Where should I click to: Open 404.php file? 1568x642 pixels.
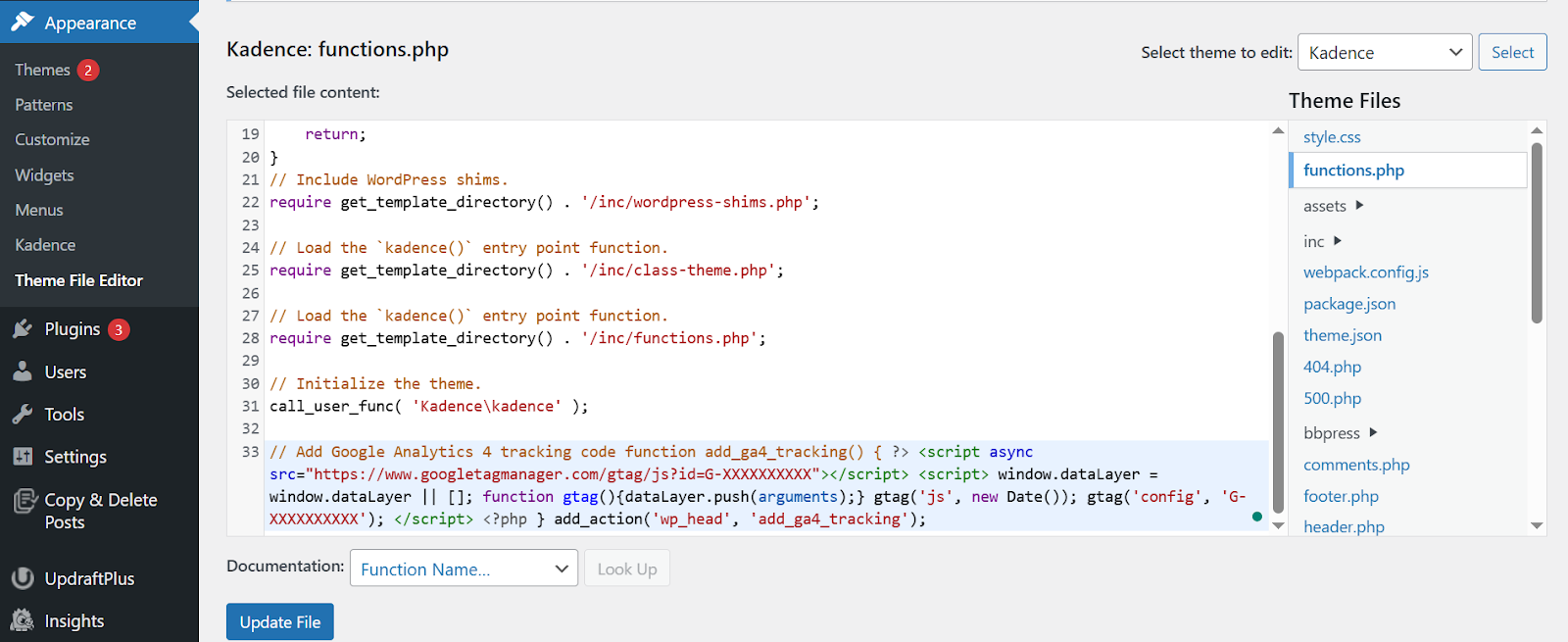1332,367
